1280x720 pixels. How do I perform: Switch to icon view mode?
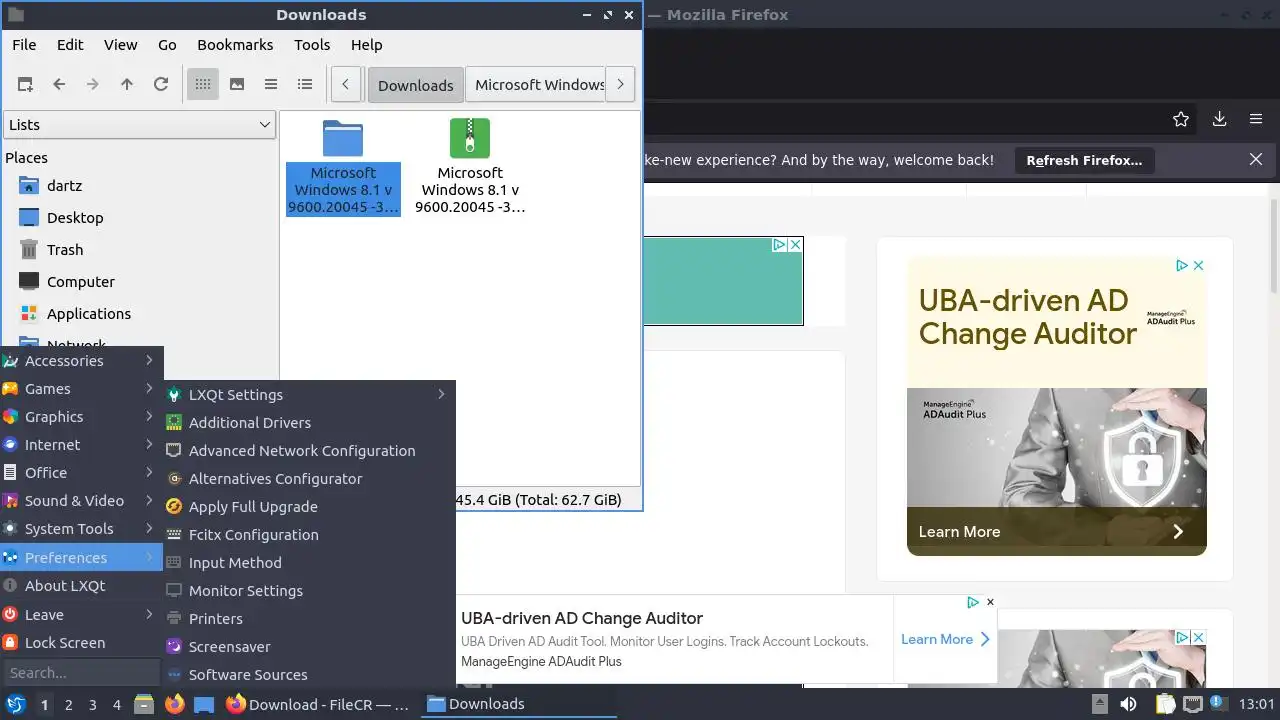click(203, 85)
